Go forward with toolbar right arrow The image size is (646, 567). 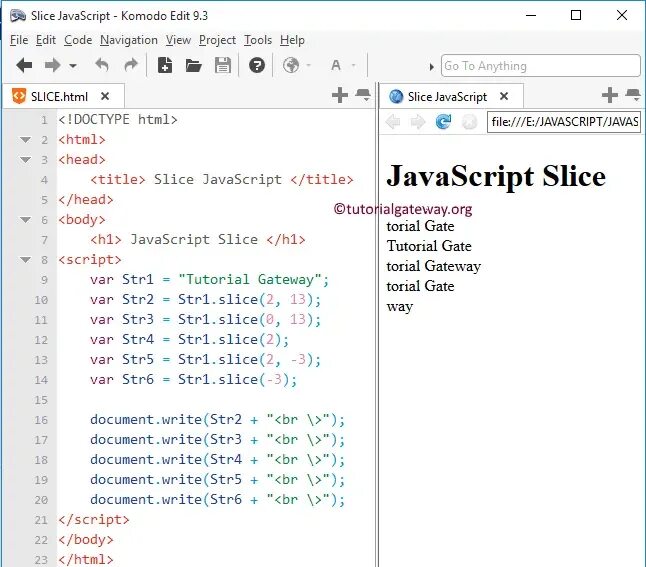52,65
